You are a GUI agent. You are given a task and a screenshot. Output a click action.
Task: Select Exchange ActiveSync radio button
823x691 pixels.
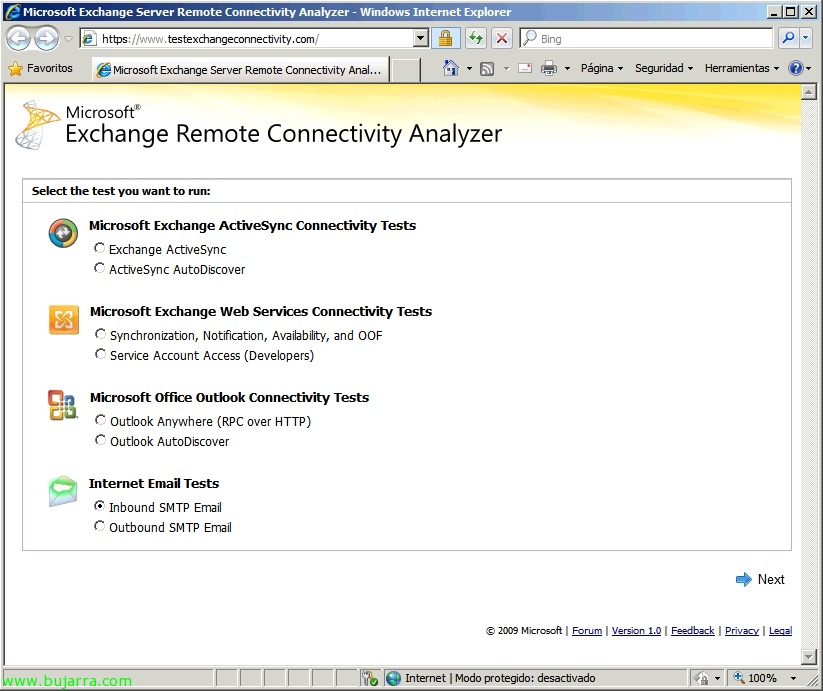point(99,248)
